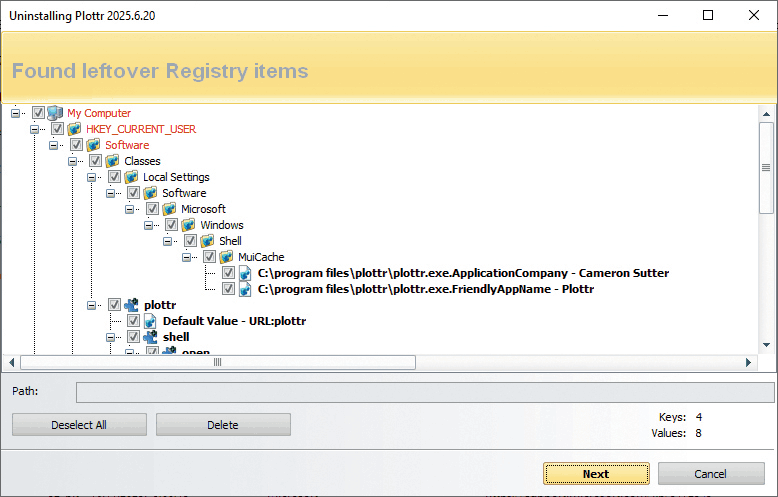Select the MuiCache tree item label
Image resolution: width=778 pixels, height=497 pixels.
[261, 257]
